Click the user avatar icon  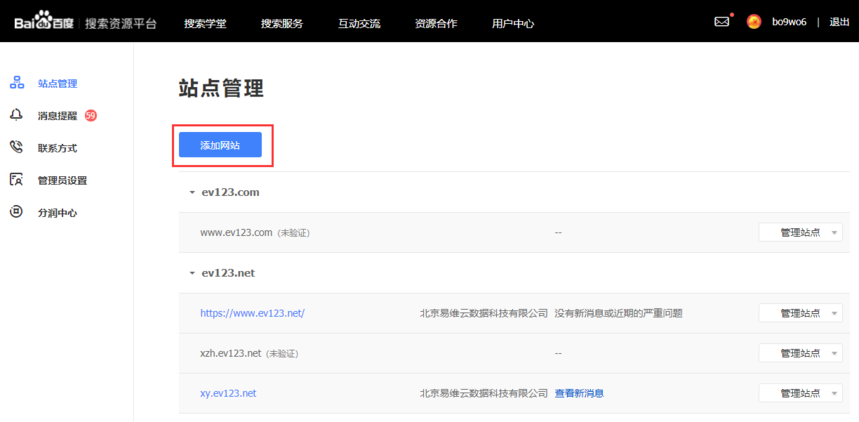tap(754, 22)
